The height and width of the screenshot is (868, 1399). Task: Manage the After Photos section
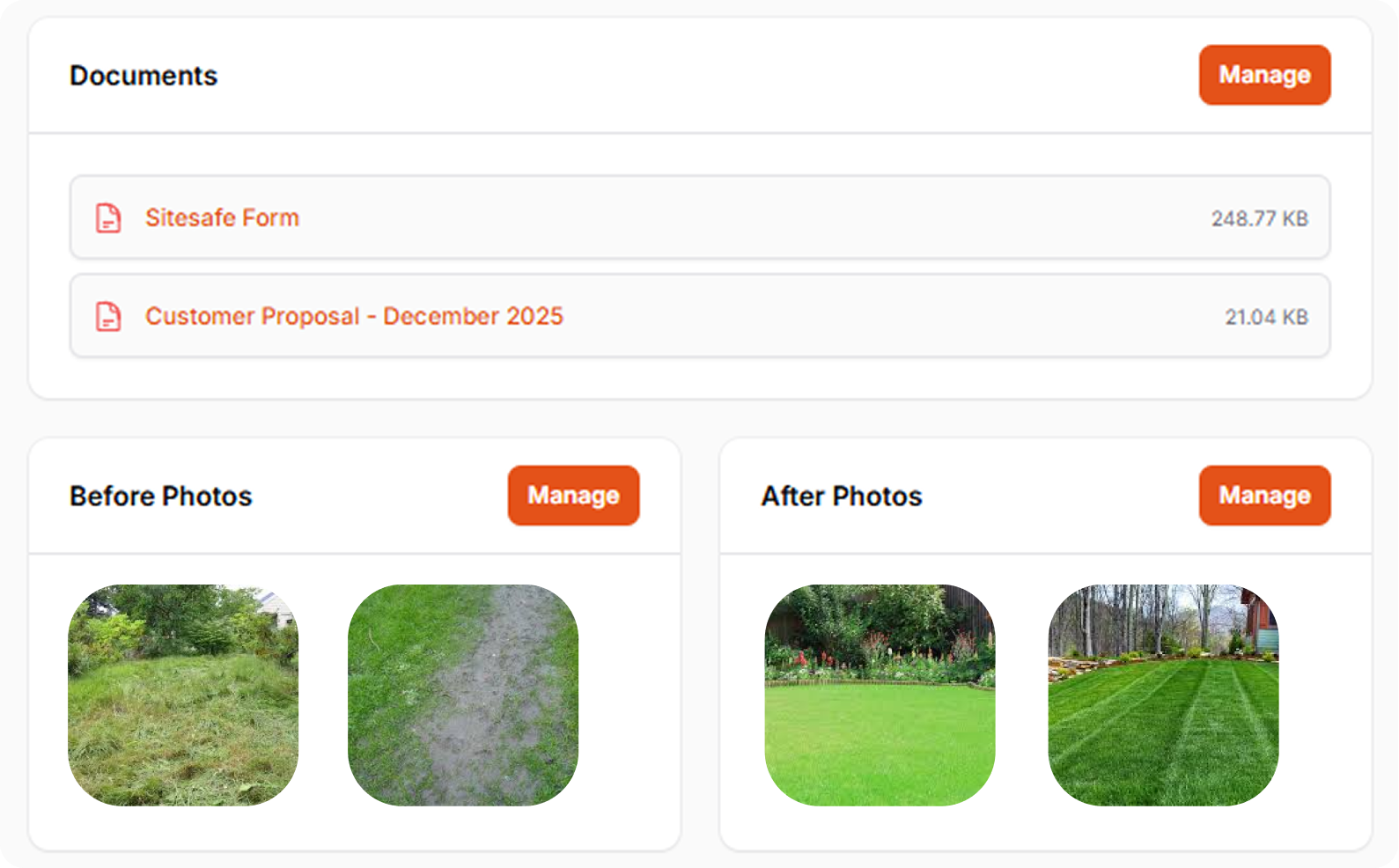[x=1264, y=496]
